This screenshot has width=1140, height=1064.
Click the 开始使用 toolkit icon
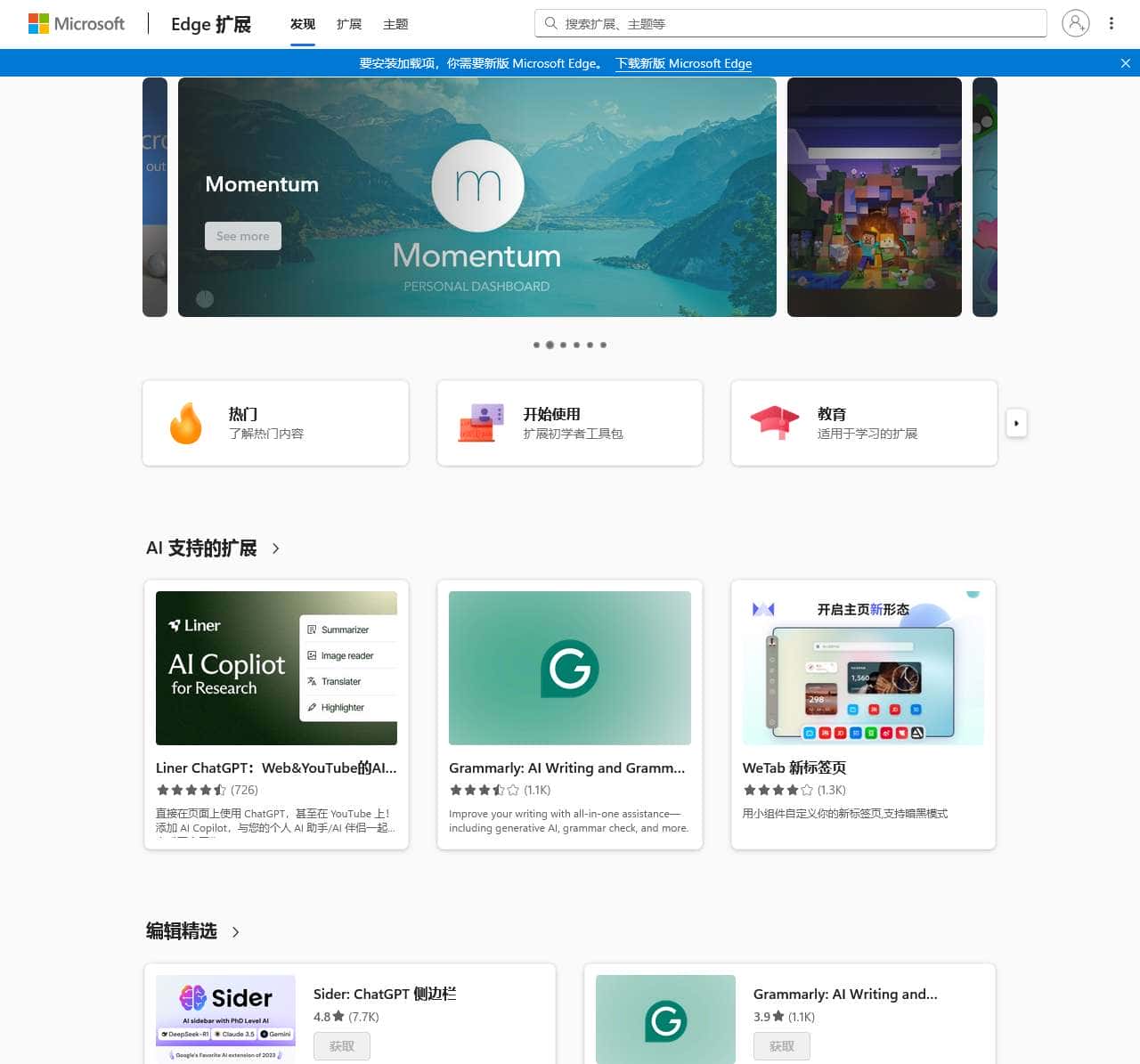480,423
